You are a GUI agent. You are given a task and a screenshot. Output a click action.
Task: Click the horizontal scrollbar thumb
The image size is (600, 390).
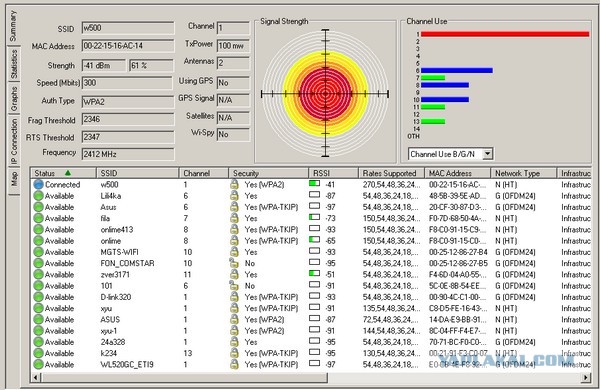click(x=184, y=377)
